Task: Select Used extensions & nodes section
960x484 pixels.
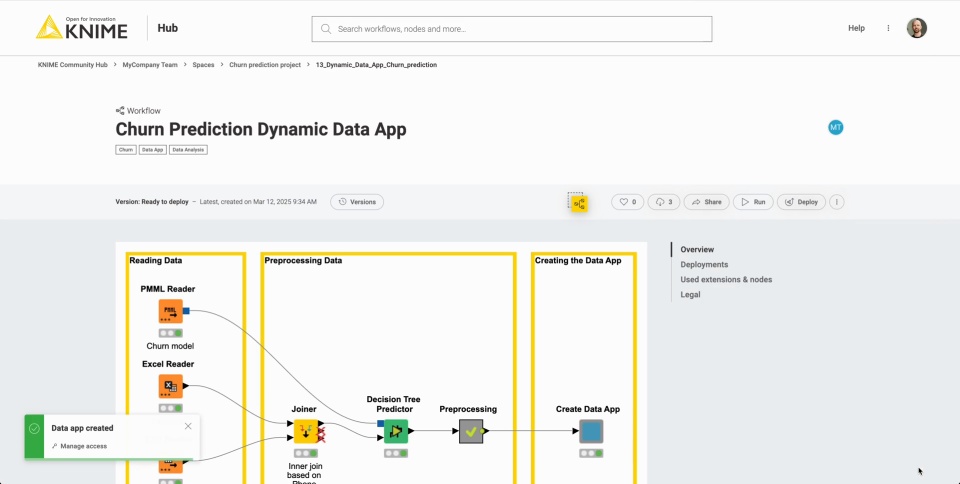Action: click(x=726, y=280)
